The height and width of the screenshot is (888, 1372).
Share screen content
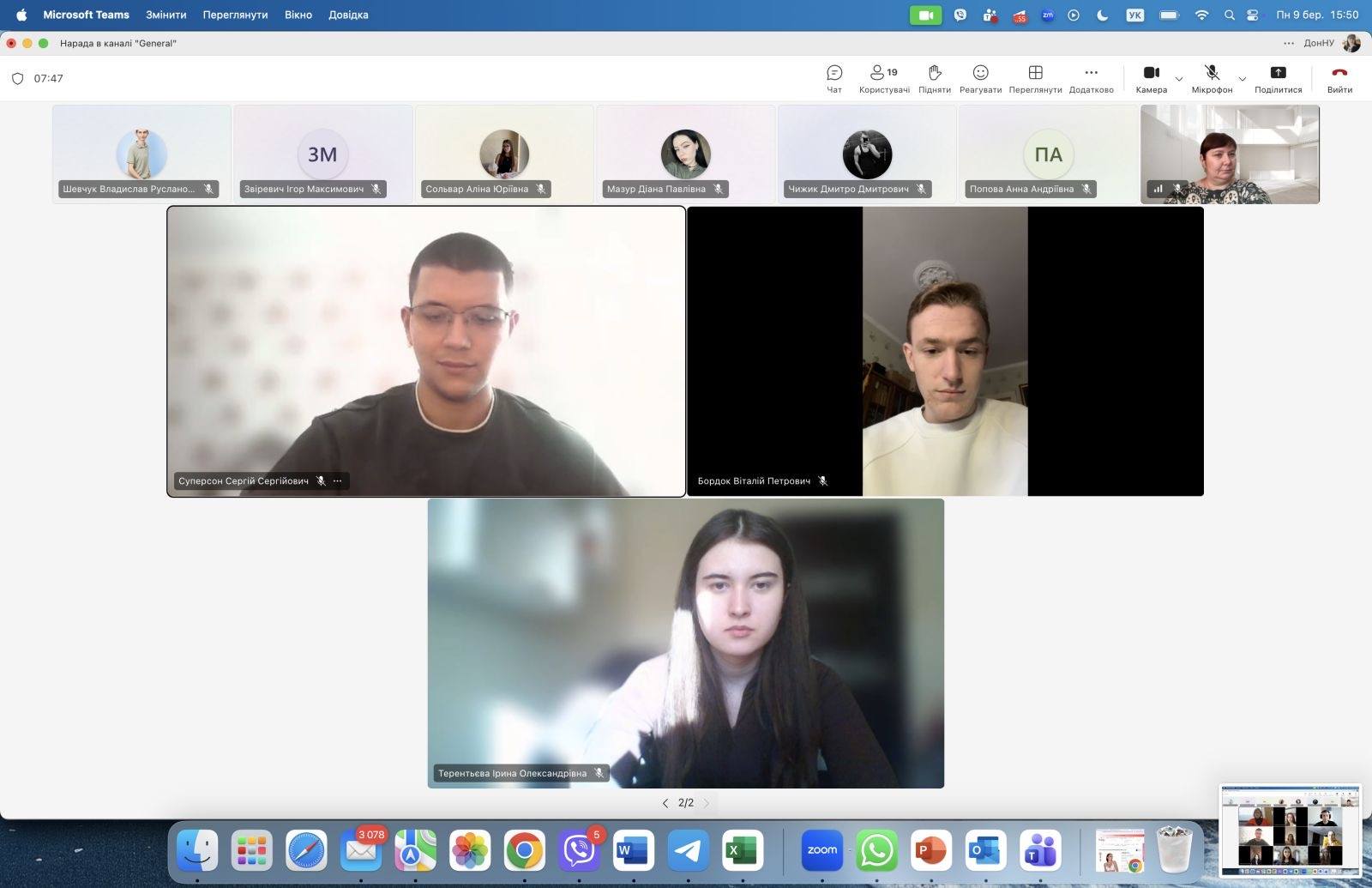[1278, 78]
